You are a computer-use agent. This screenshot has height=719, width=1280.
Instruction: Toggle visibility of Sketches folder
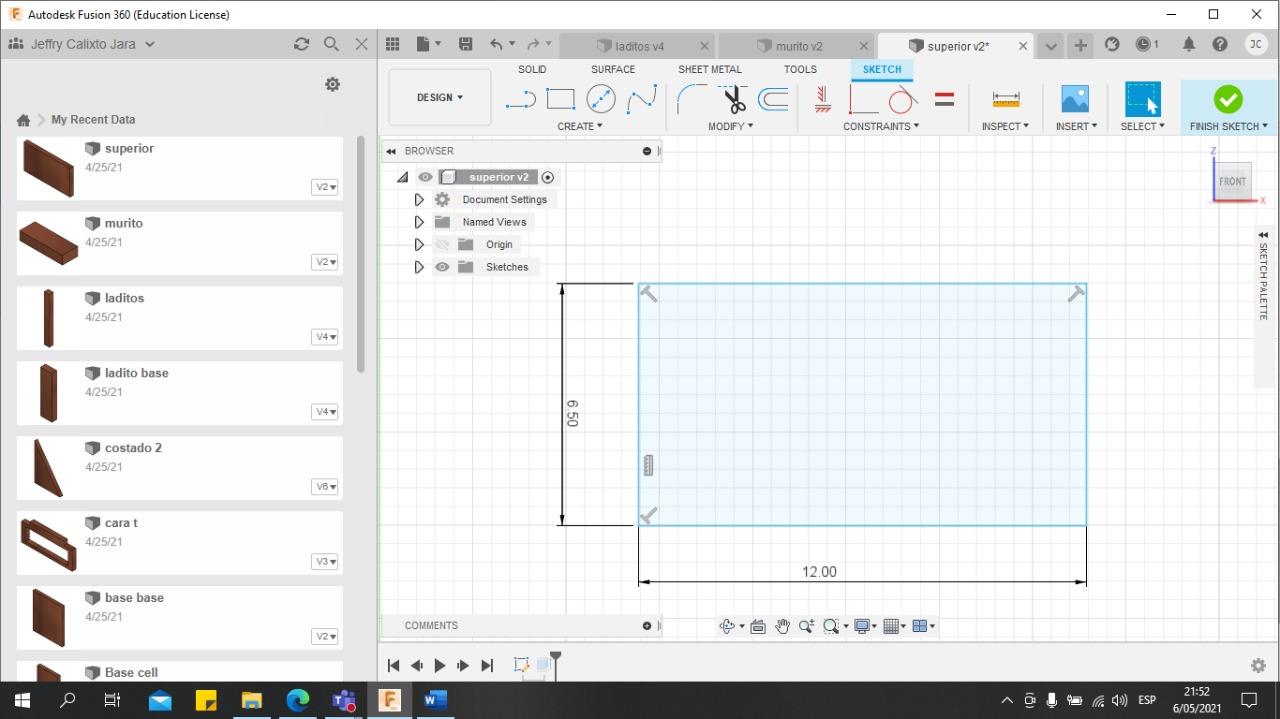442,267
